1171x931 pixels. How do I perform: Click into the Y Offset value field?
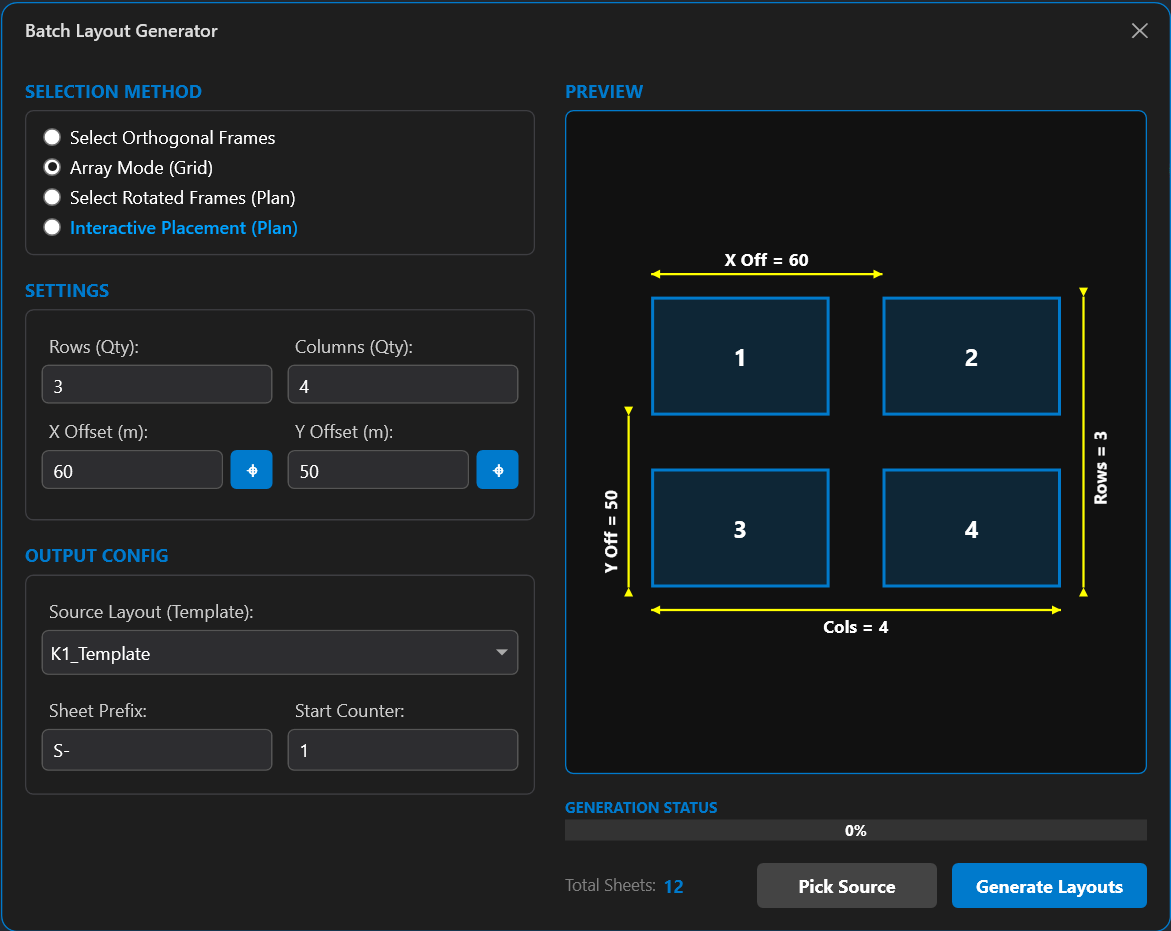pyautogui.click(x=378, y=470)
